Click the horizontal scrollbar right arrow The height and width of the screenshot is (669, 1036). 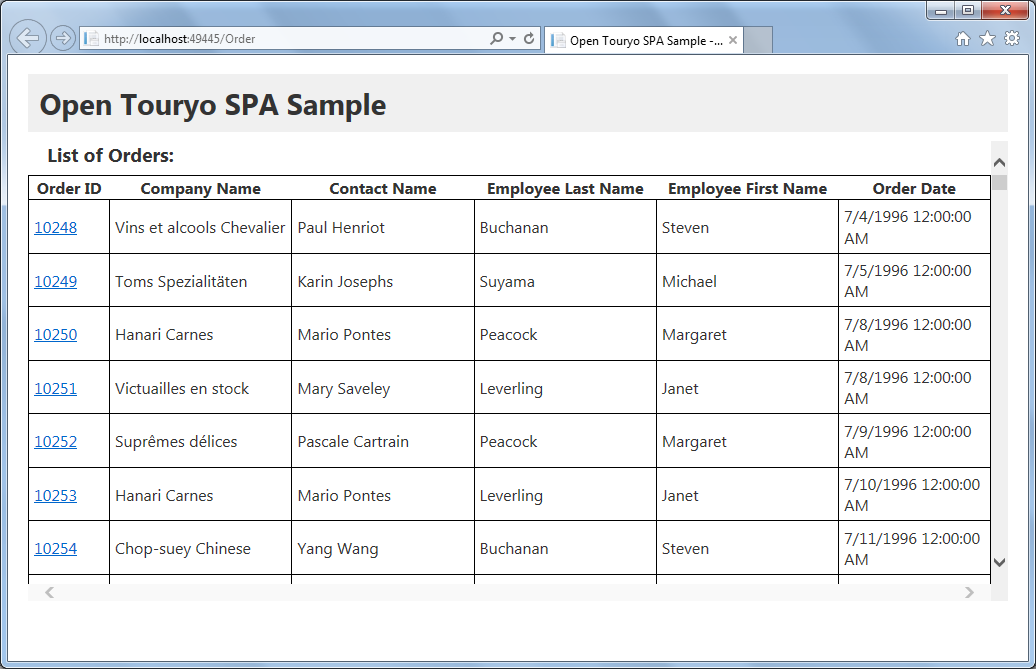(x=969, y=592)
